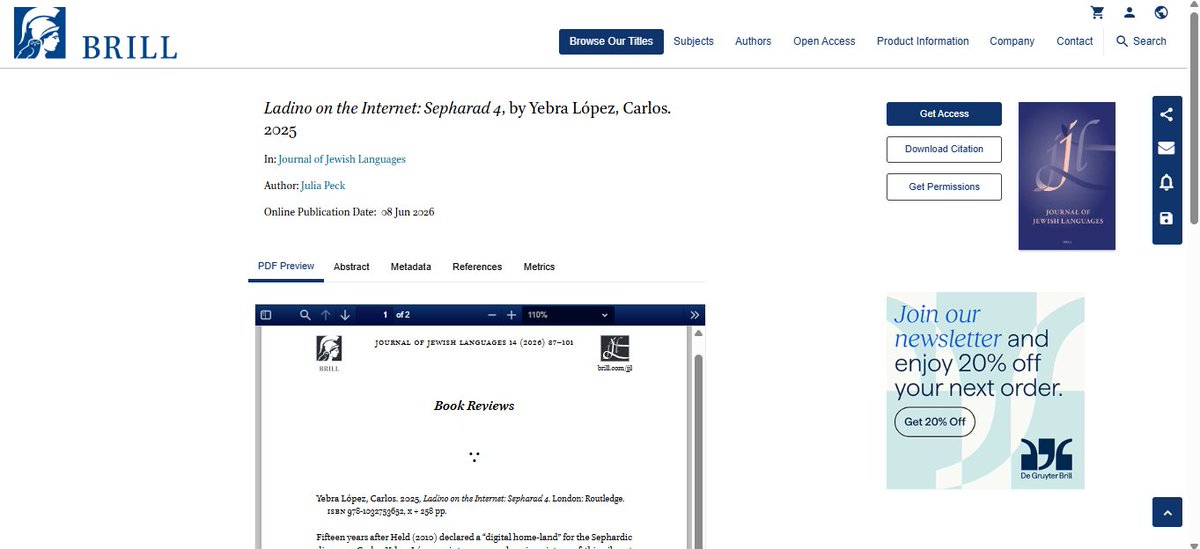This screenshot has height=549, width=1200.
Task: Click the Get Access button
Action: click(944, 114)
